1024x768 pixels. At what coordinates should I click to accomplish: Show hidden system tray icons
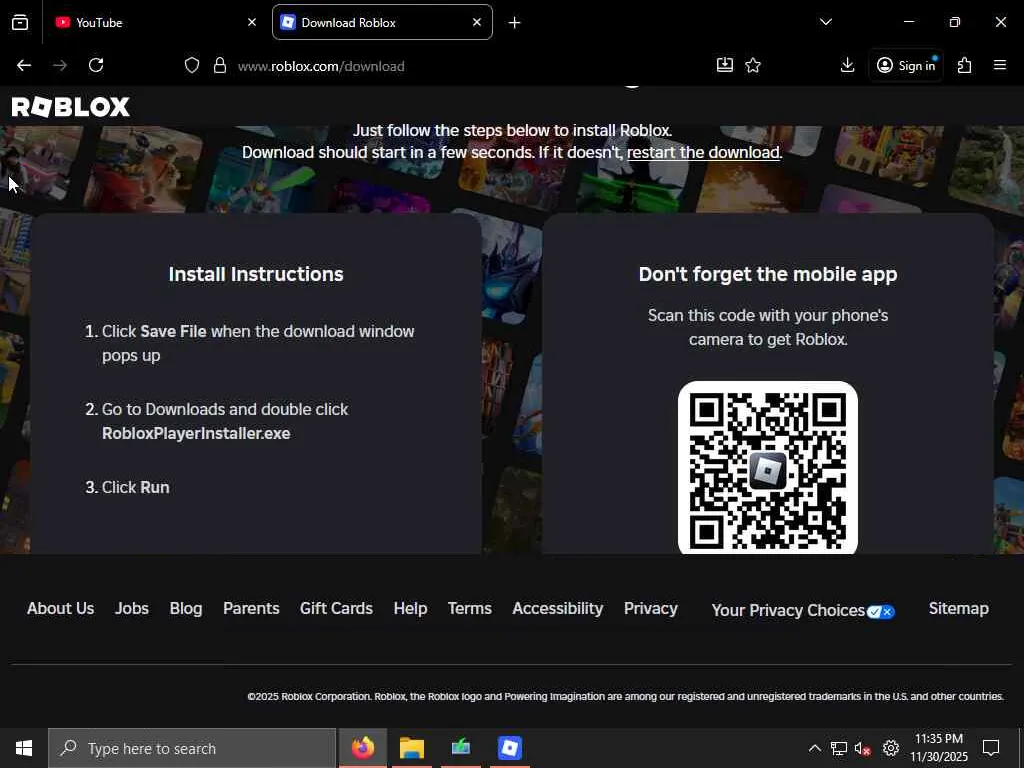pyautogui.click(x=814, y=748)
